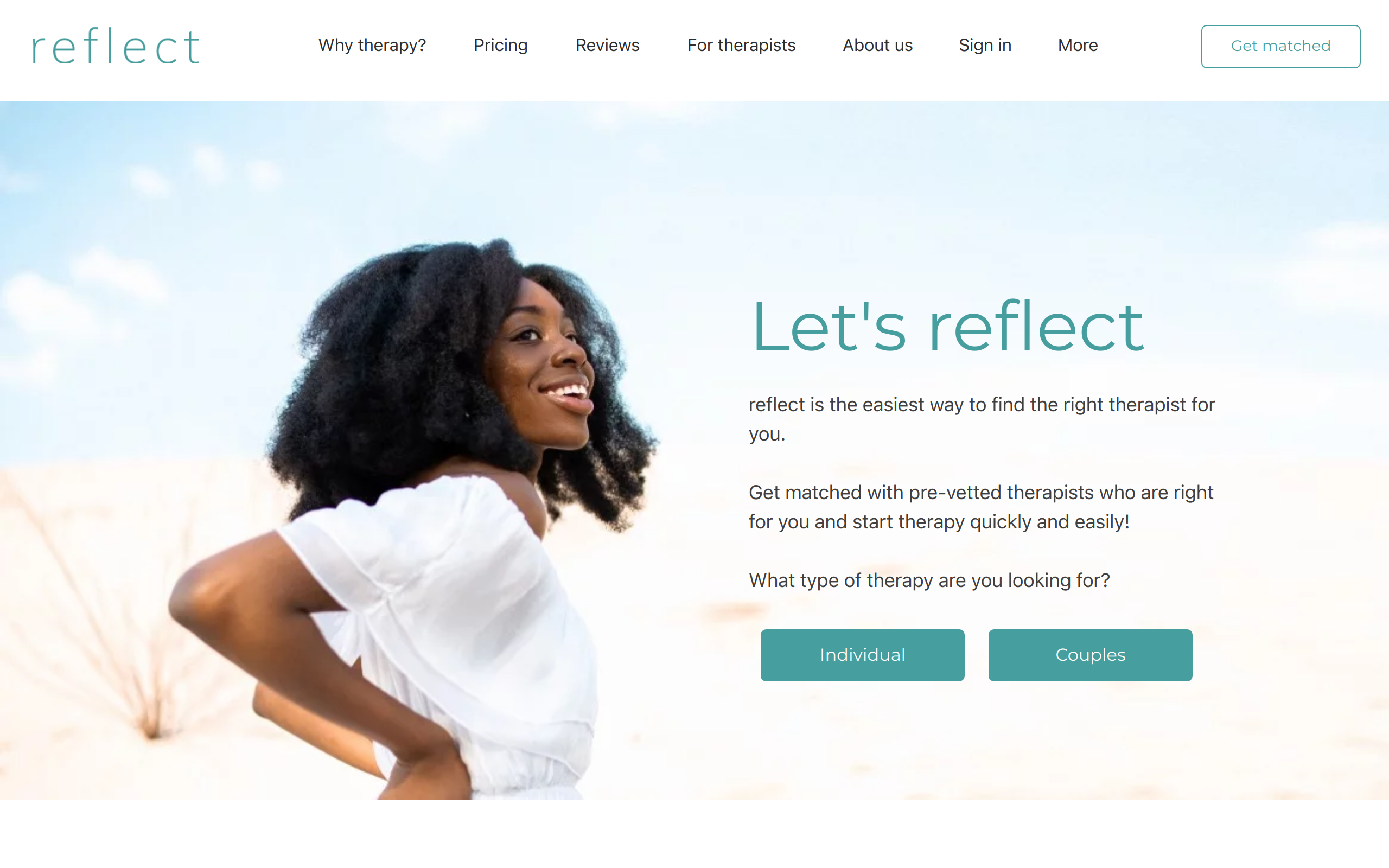Click the Let's reflect heading

pyautogui.click(x=948, y=326)
